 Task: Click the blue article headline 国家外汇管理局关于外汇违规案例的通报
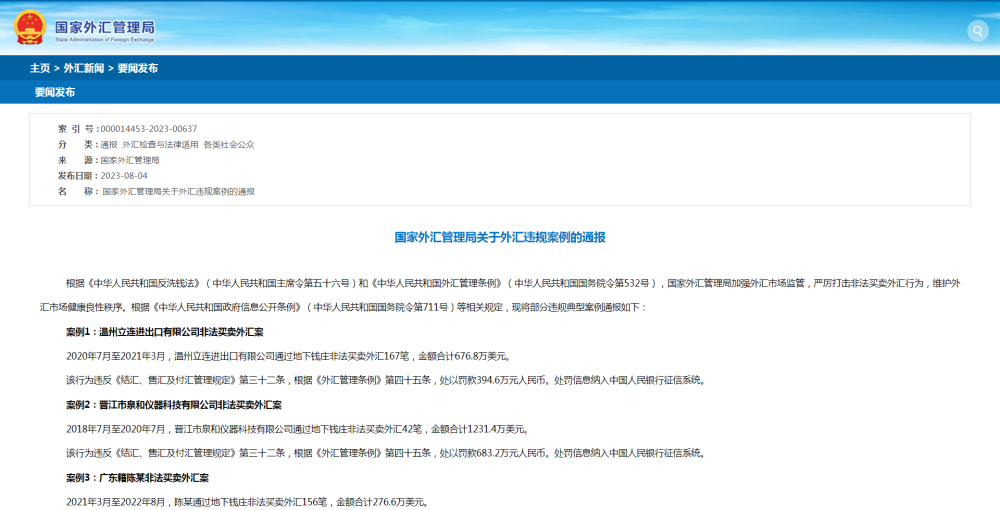point(500,238)
